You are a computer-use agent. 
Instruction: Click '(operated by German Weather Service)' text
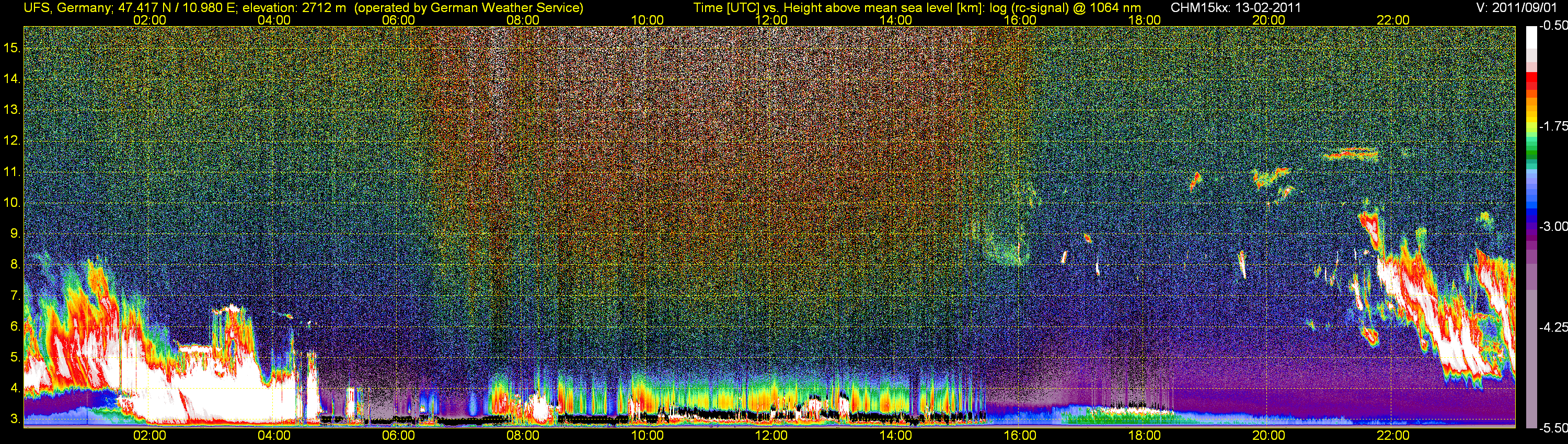pyautogui.click(x=469, y=8)
